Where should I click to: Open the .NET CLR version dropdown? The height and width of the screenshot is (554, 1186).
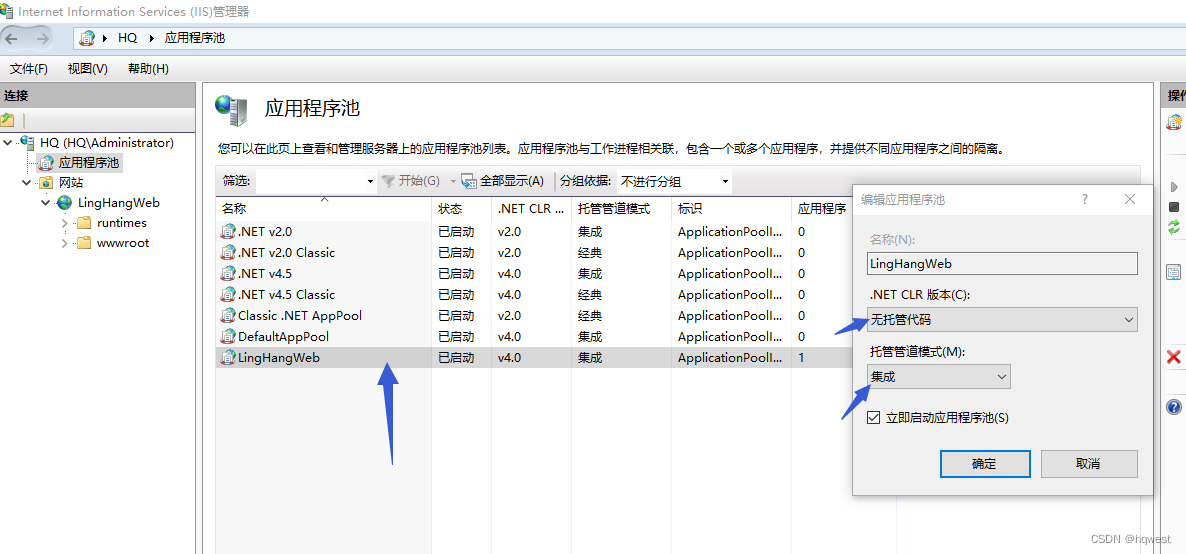pos(1001,320)
